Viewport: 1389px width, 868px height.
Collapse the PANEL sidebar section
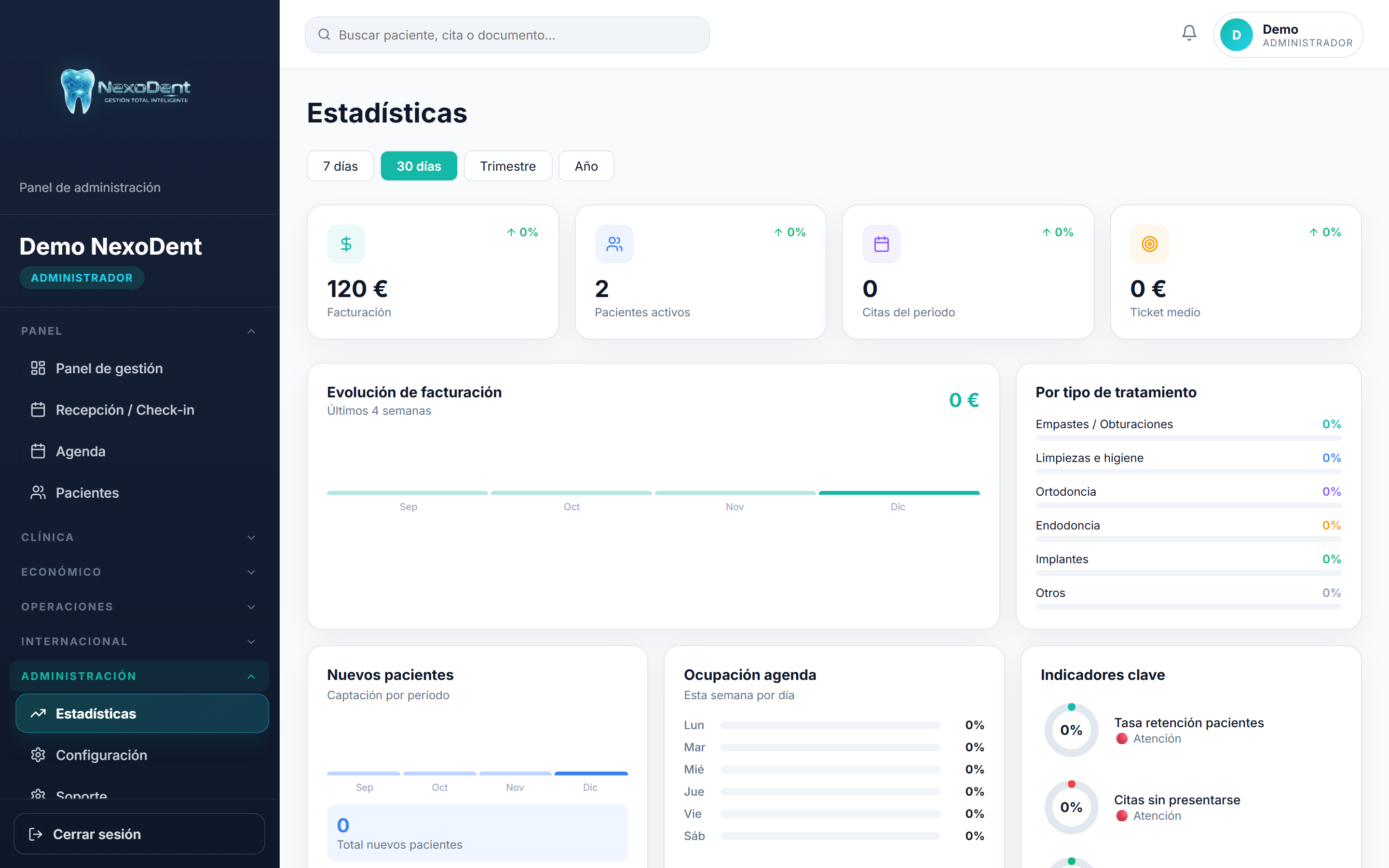[139, 331]
